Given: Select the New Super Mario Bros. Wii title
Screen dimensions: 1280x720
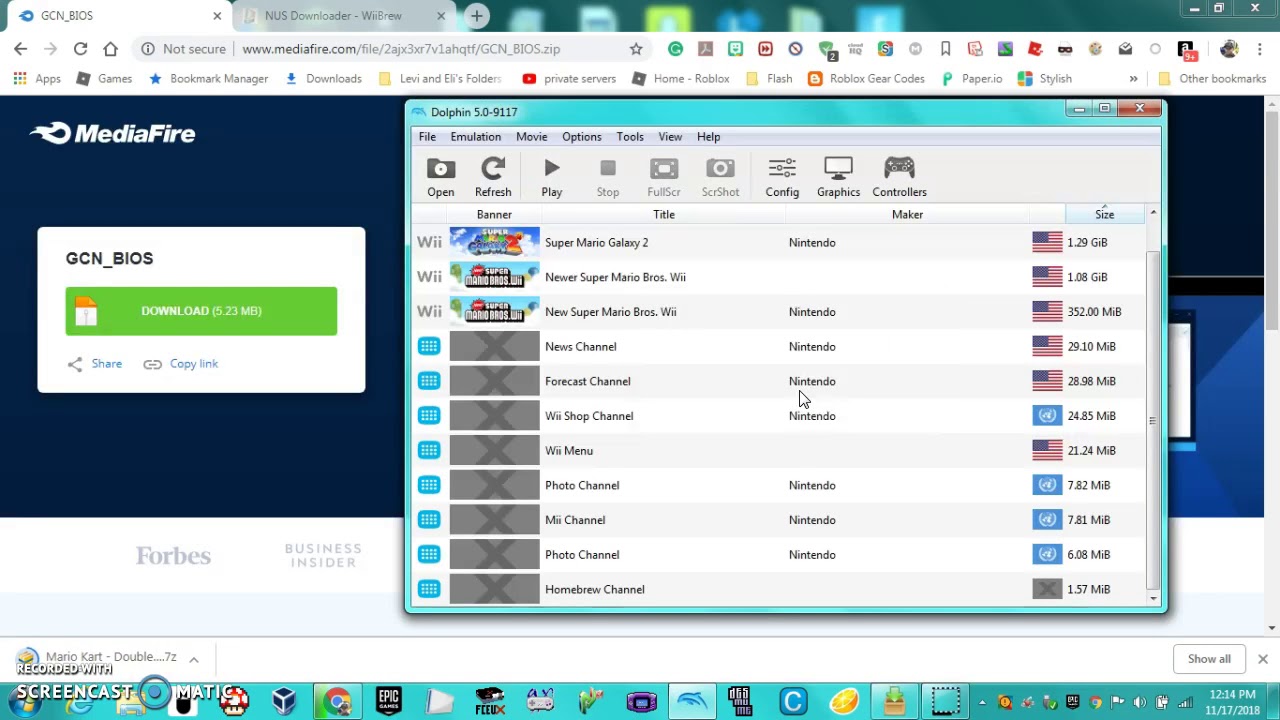Looking at the screenshot, I should 610,312.
